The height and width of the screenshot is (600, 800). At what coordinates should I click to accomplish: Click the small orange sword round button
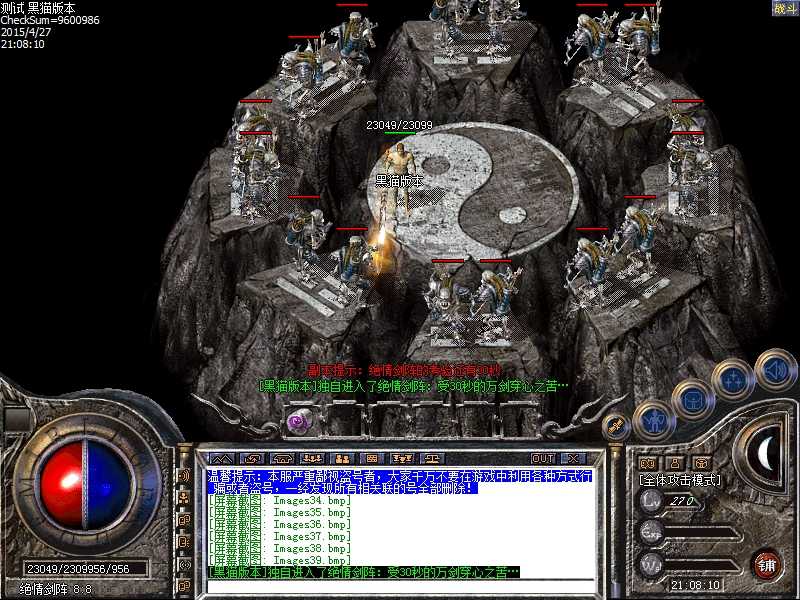tap(616, 427)
